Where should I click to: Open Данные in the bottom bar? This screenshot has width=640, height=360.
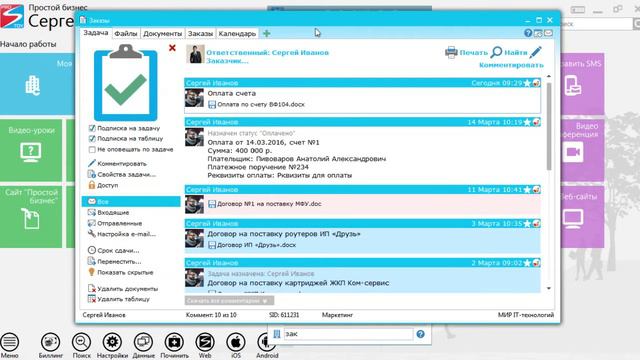143,346
